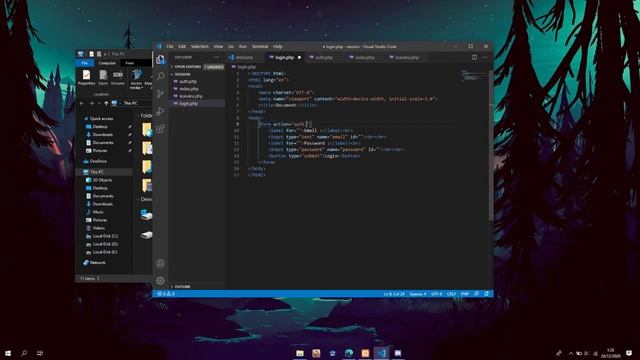Image resolution: width=640 pixels, height=360 pixels.
Task: Open the Selection menu in VS Code
Action: (200, 47)
